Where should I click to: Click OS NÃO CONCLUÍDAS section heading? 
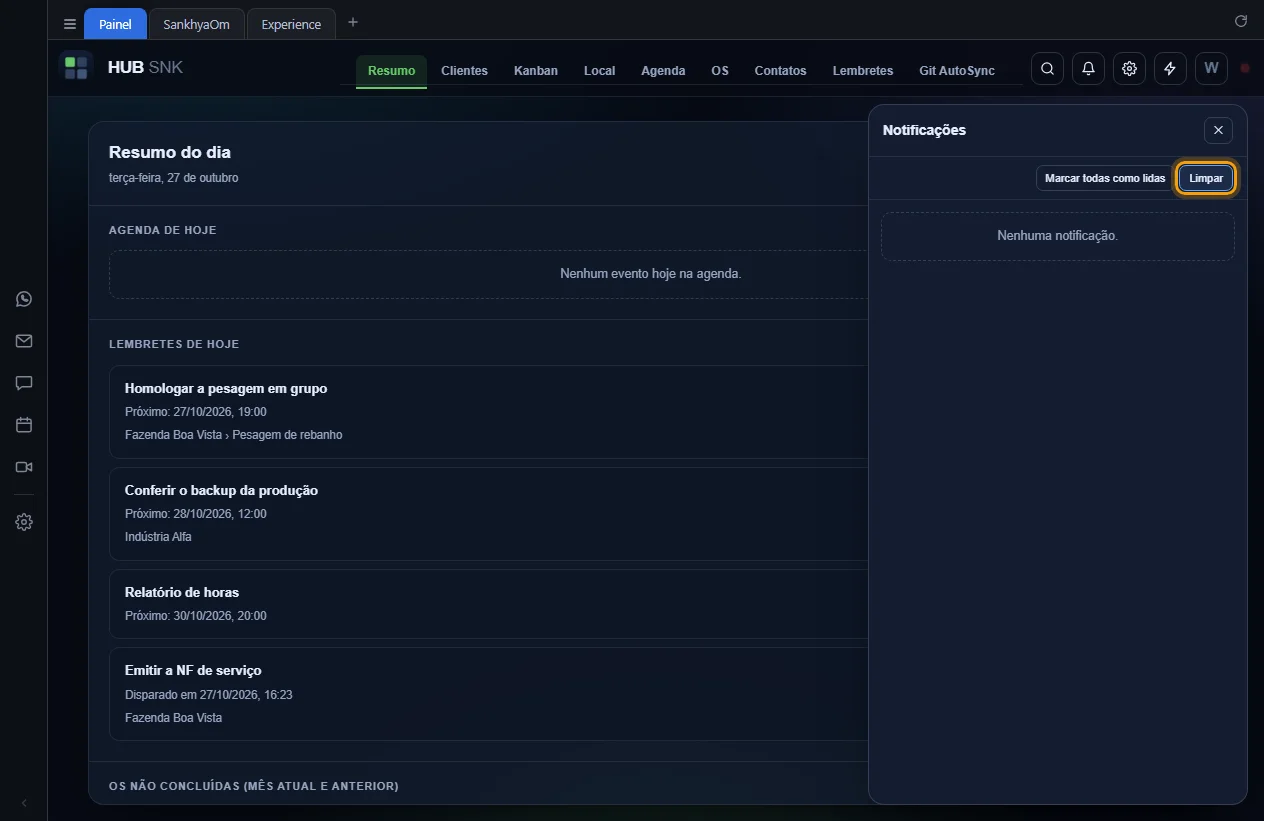coord(254,786)
